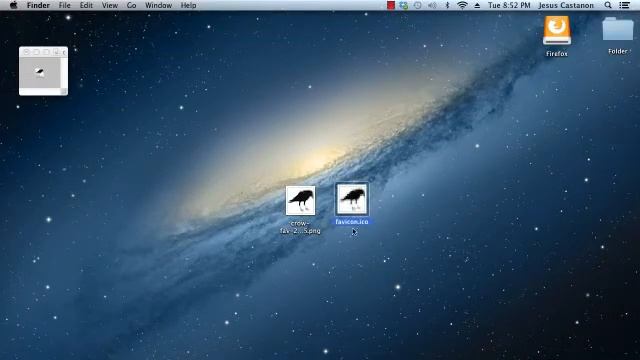Select the crow png file icon

[301, 200]
